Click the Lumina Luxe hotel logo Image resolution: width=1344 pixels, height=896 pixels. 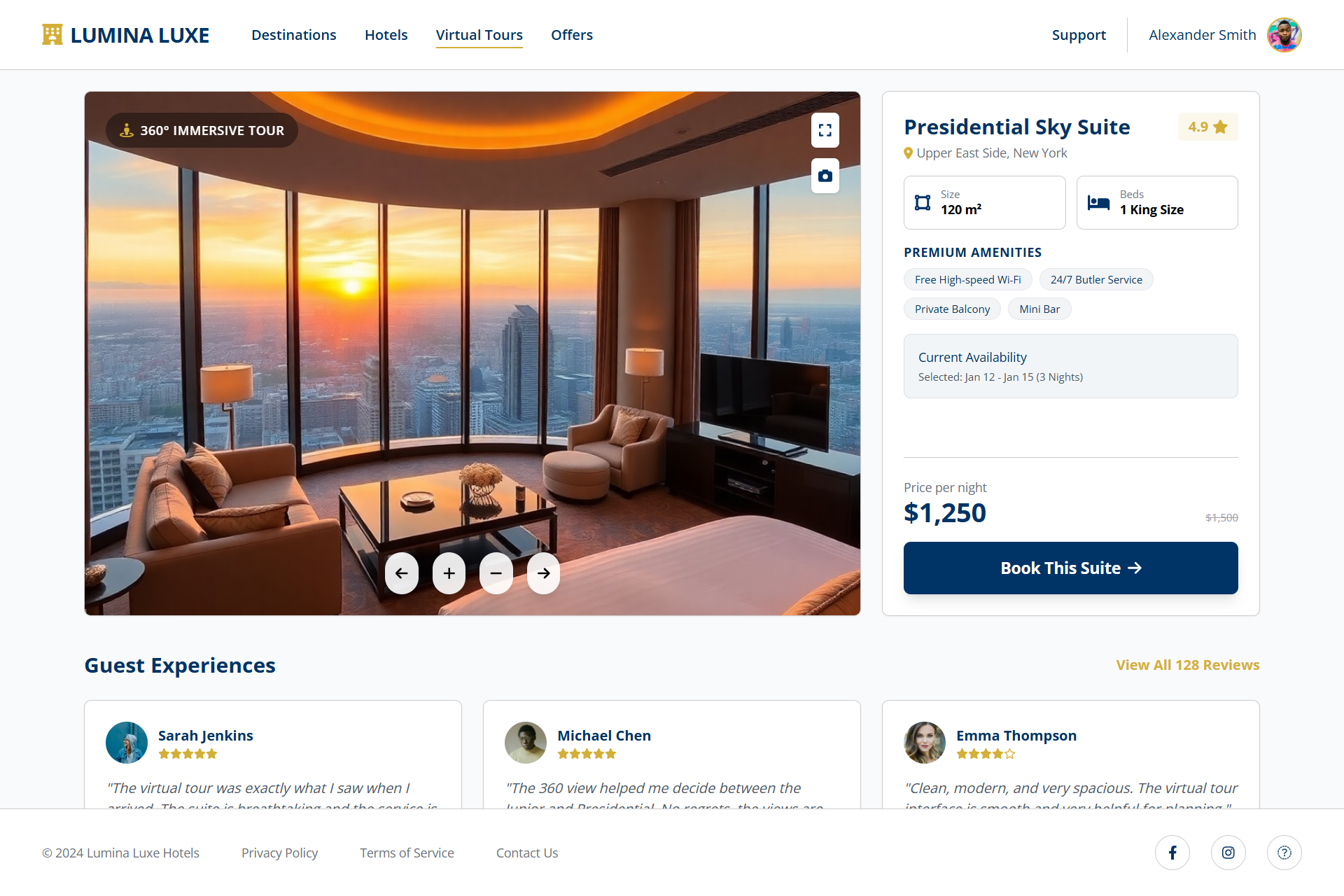(x=126, y=35)
